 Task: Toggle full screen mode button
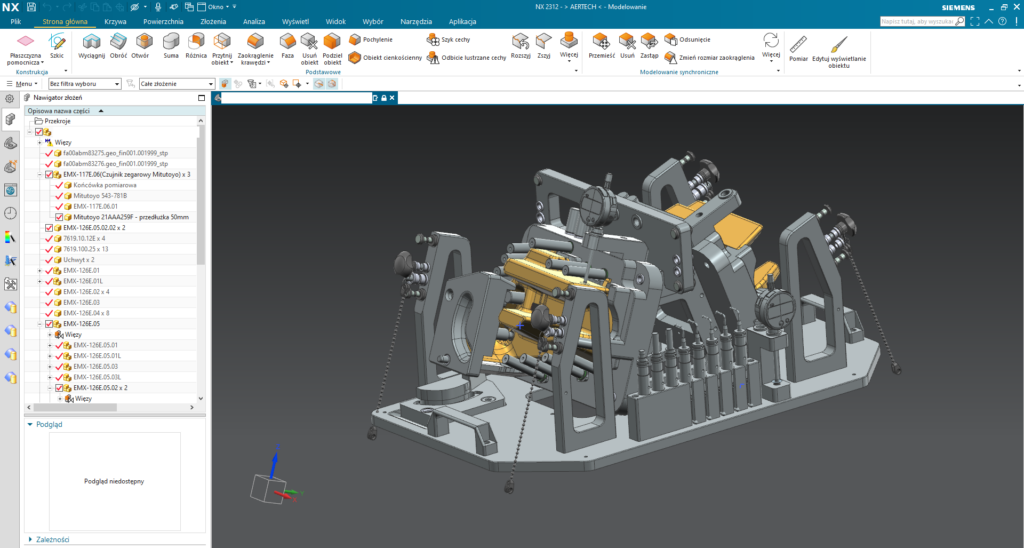pos(975,22)
